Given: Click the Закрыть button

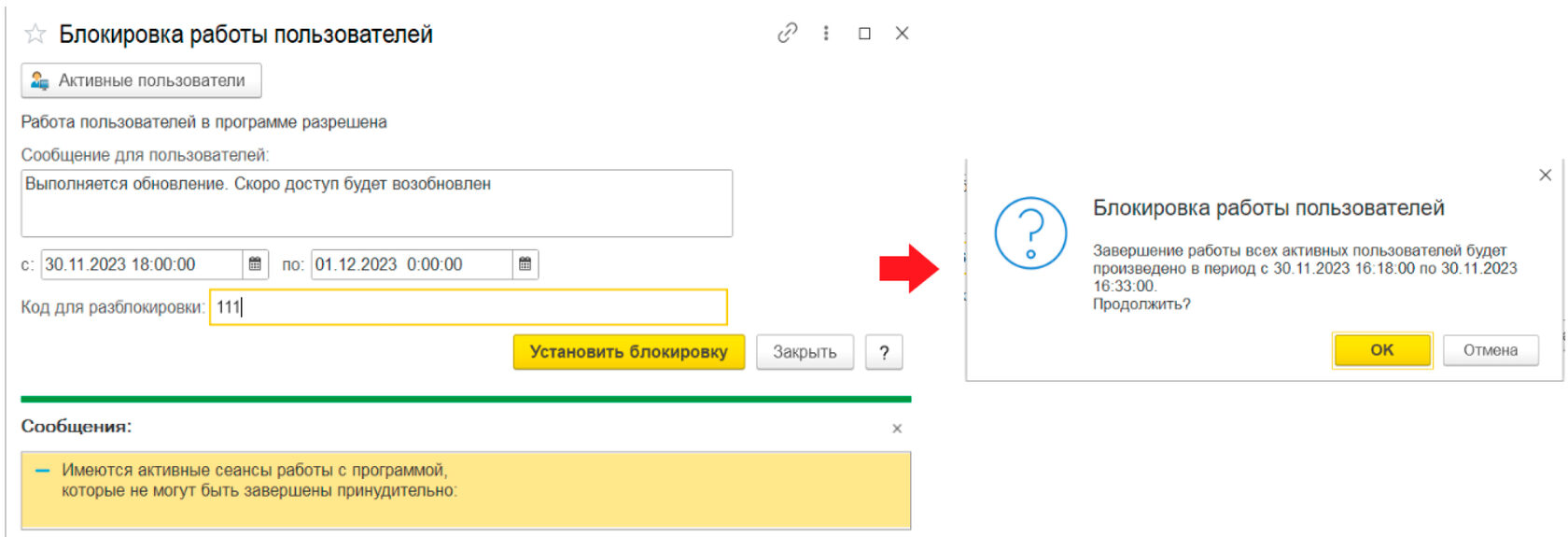Looking at the screenshot, I should point(805,352).
